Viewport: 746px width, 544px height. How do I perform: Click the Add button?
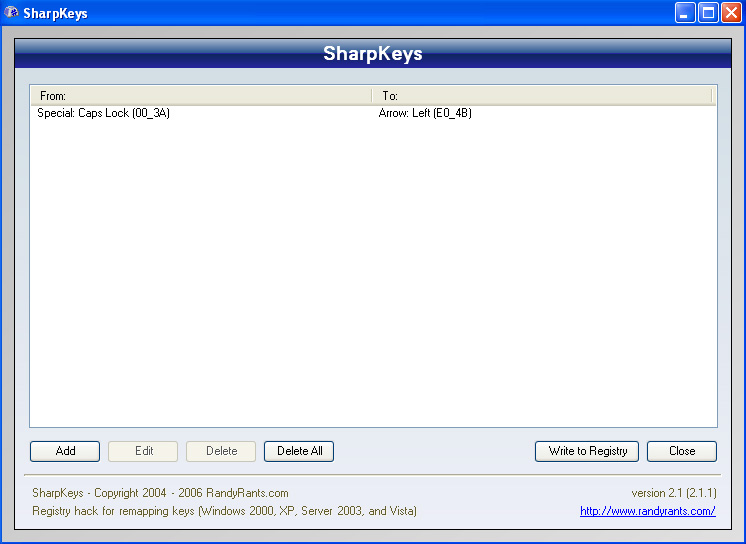[65, 451]
